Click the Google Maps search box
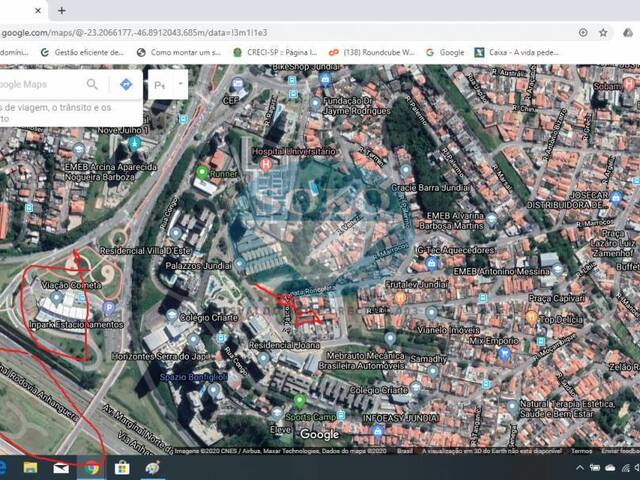Image resolution: width=640 pixels, height=480 pixels. tap(39, 84)
